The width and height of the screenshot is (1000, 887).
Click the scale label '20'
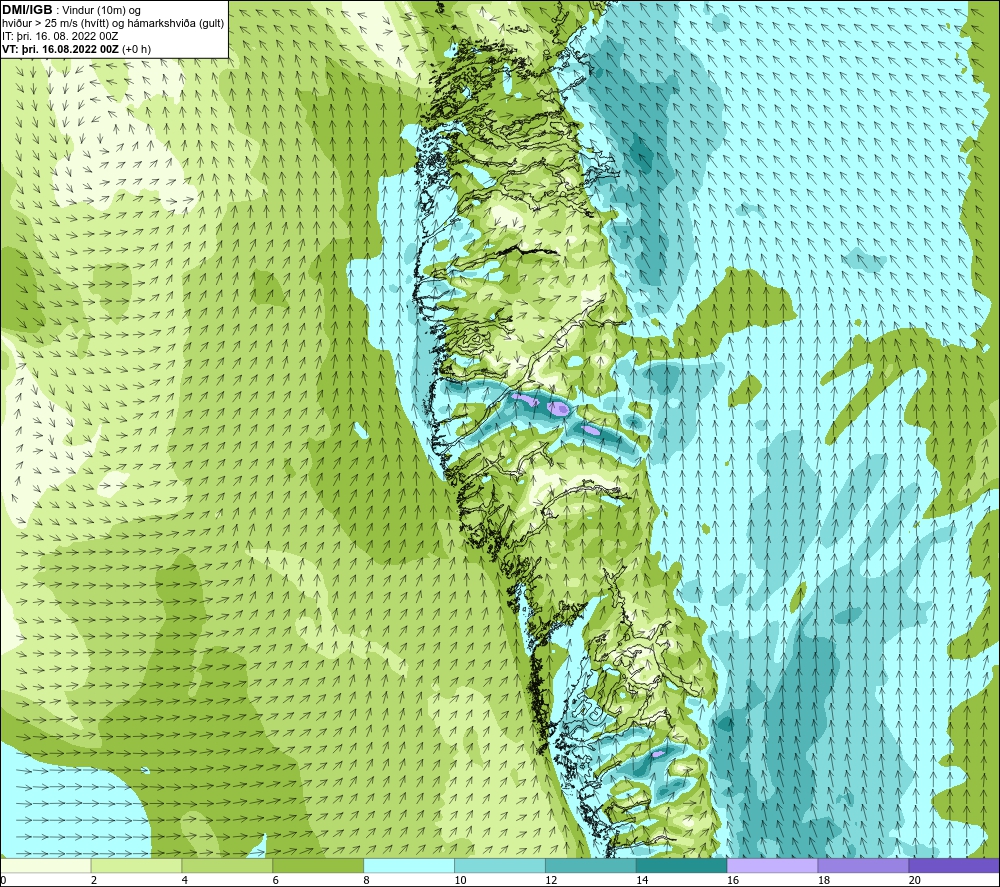[x=915, y=880]
